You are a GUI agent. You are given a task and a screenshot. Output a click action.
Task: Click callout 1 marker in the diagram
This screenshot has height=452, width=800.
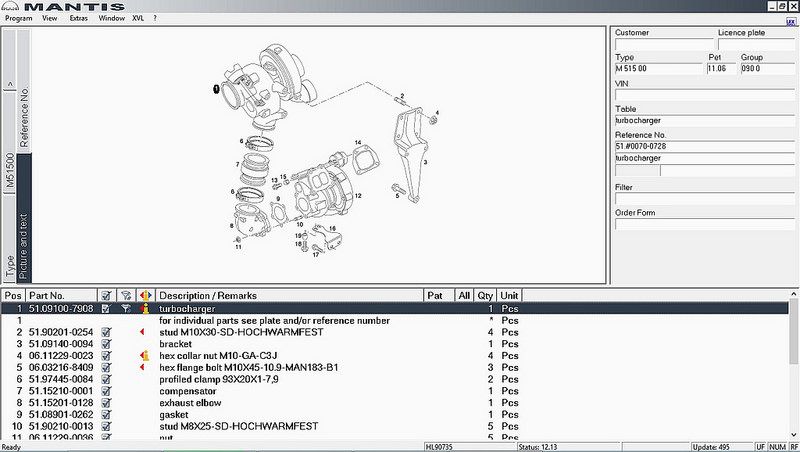(x=216, y=89)
